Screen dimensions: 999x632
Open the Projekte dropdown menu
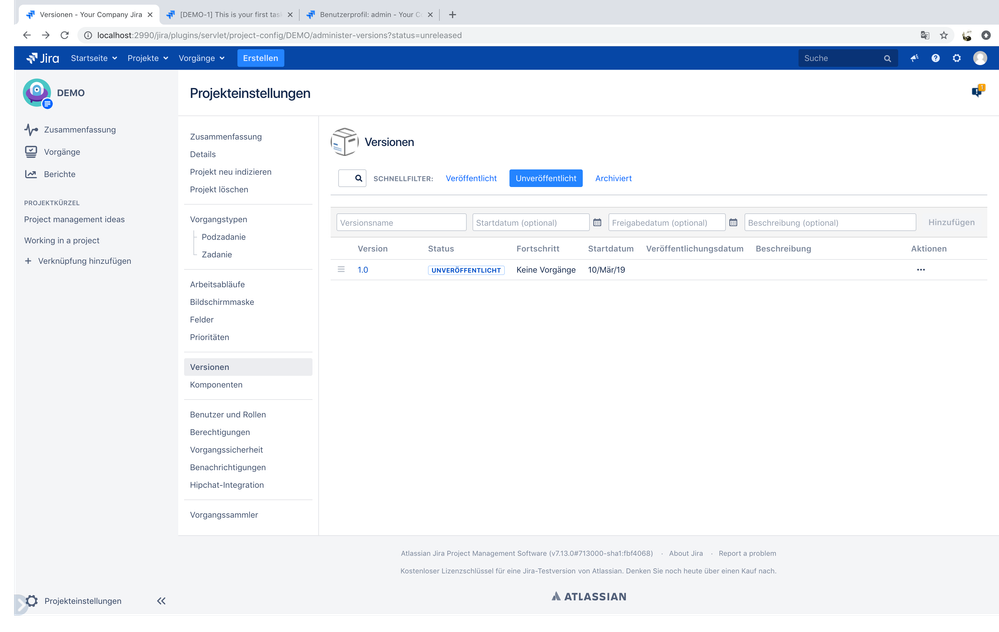point(147,58)
